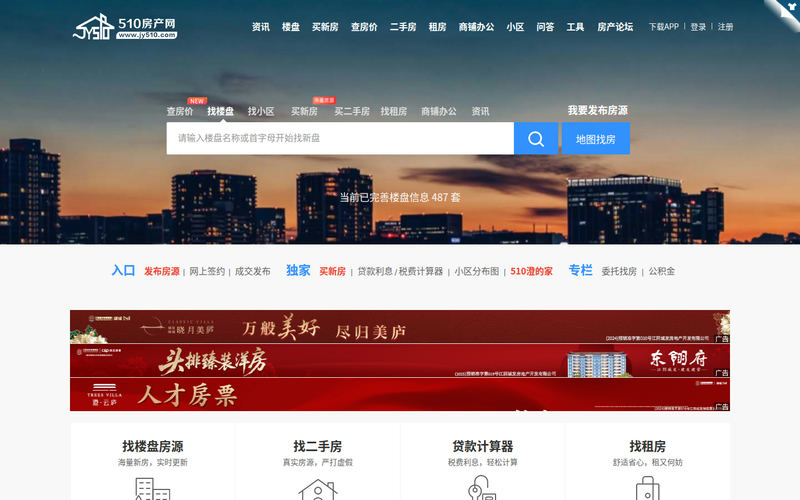The height and width of the screenshot is (500, 800).
Task: Open the 委托找房 link
Action: click(x=619, y=271)
